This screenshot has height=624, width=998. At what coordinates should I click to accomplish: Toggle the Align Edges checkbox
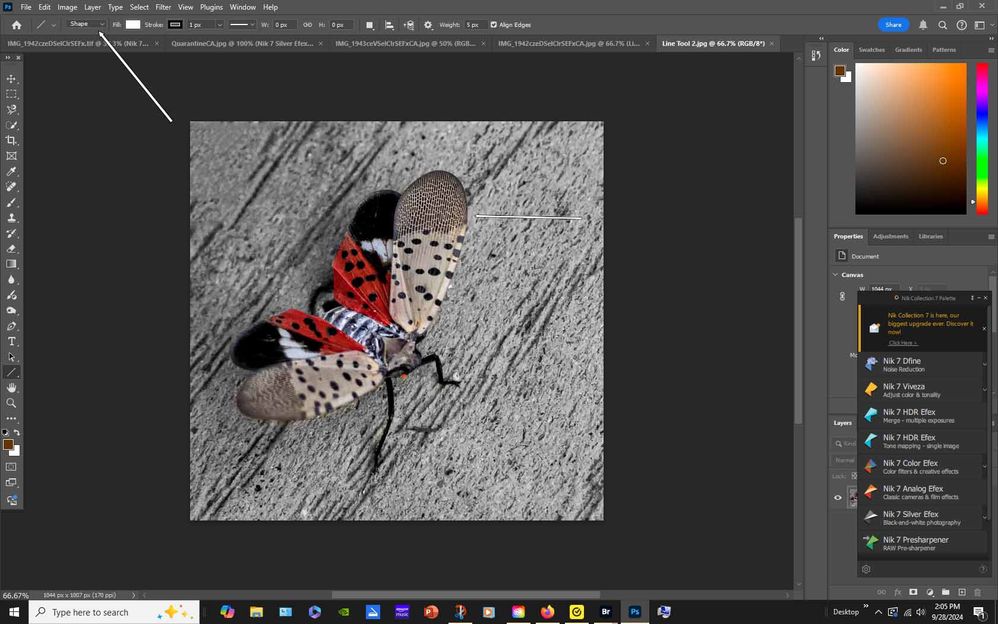[x=493, y=24]
